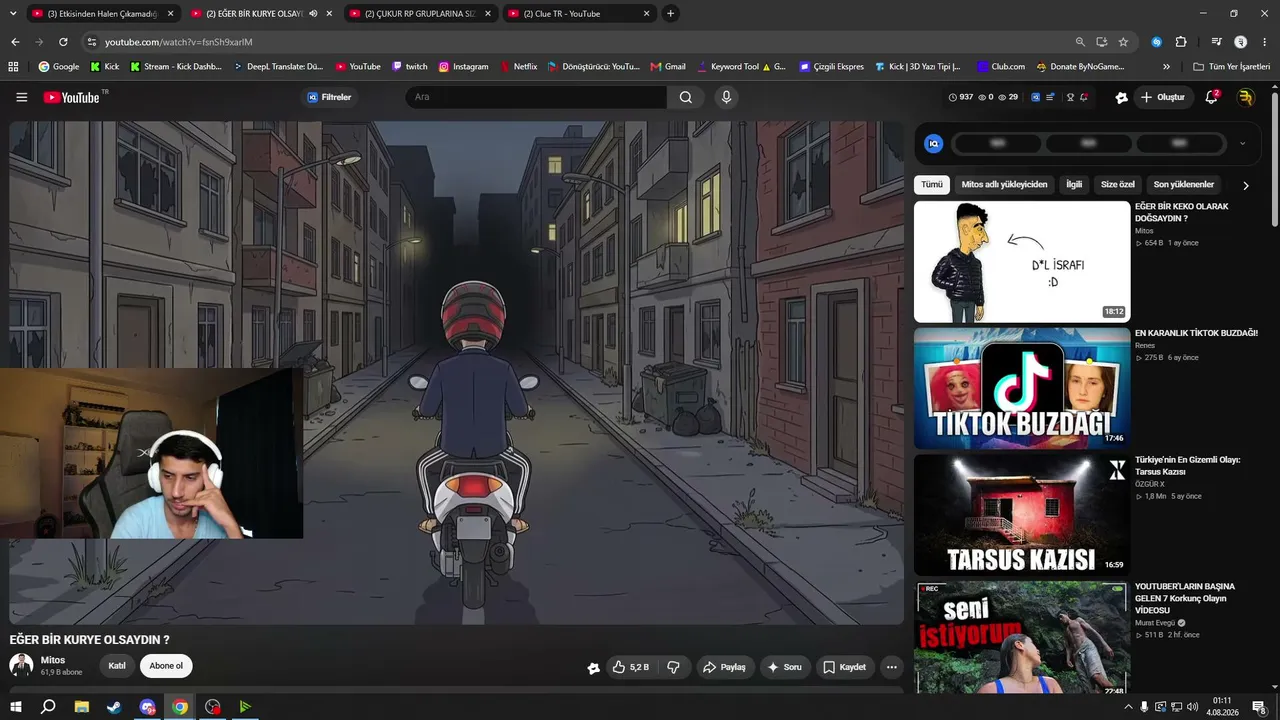Open the Kick bookmark
The height and width of the screenshot is (720, 1280).
click(104, 67)
